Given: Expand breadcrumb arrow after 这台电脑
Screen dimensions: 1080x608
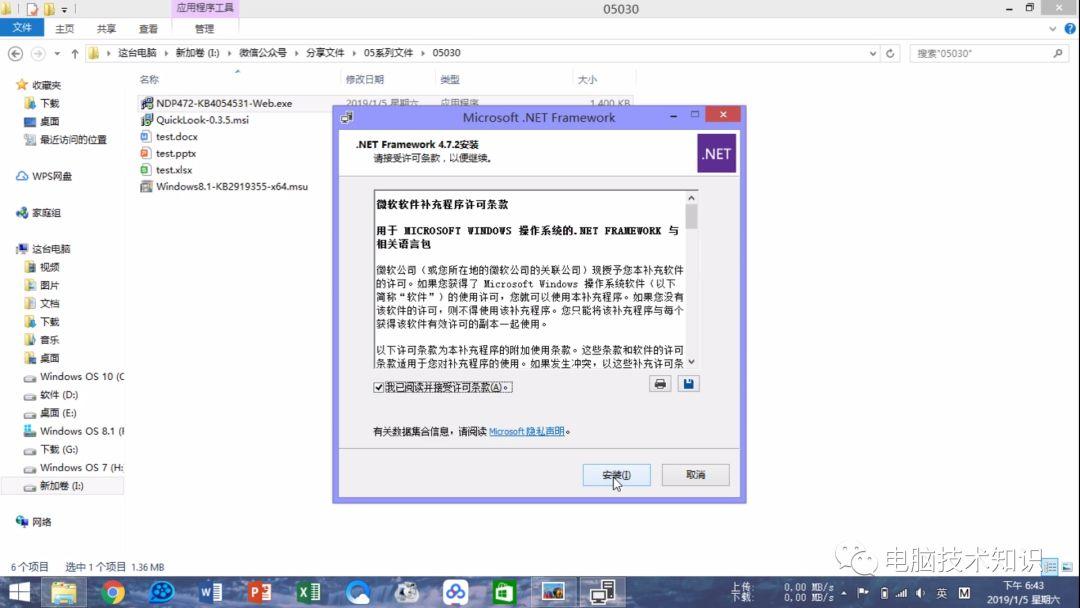Looking at the screenshot, I should click(166, 53).
